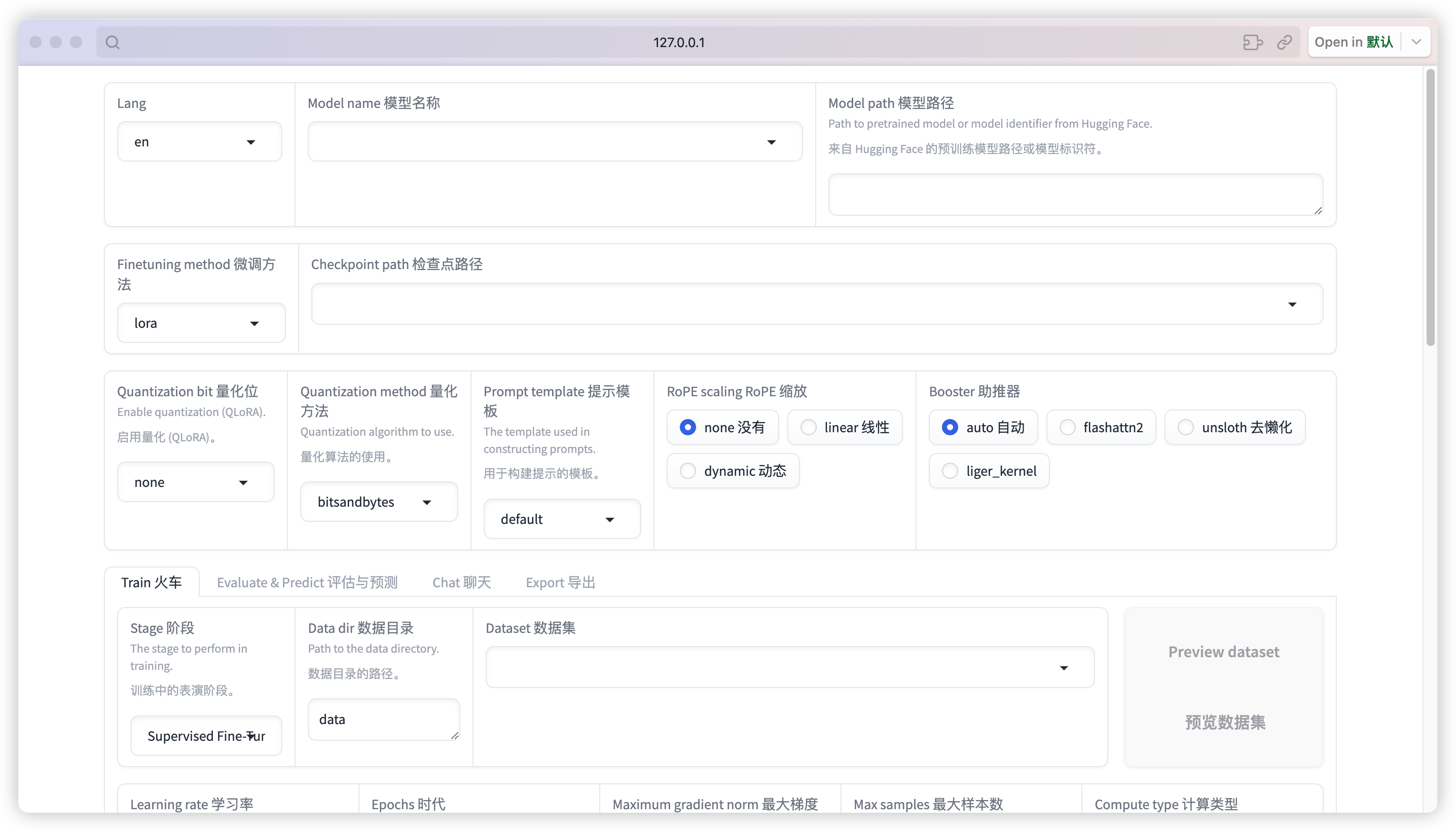
Task: Select Booster auto 自动 radio
Action: [983, 428]
